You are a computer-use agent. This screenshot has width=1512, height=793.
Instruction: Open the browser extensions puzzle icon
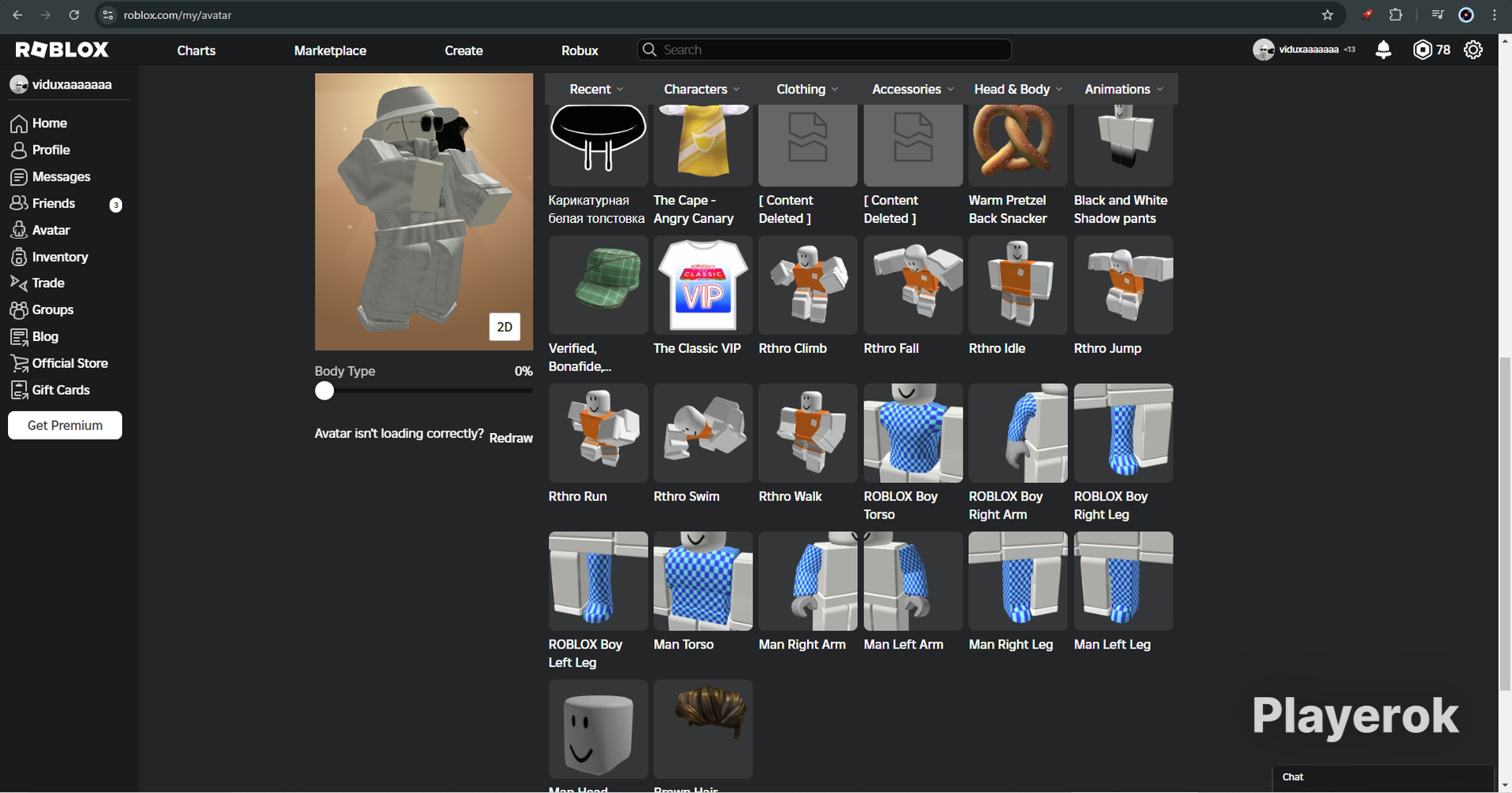[1396, 15]
